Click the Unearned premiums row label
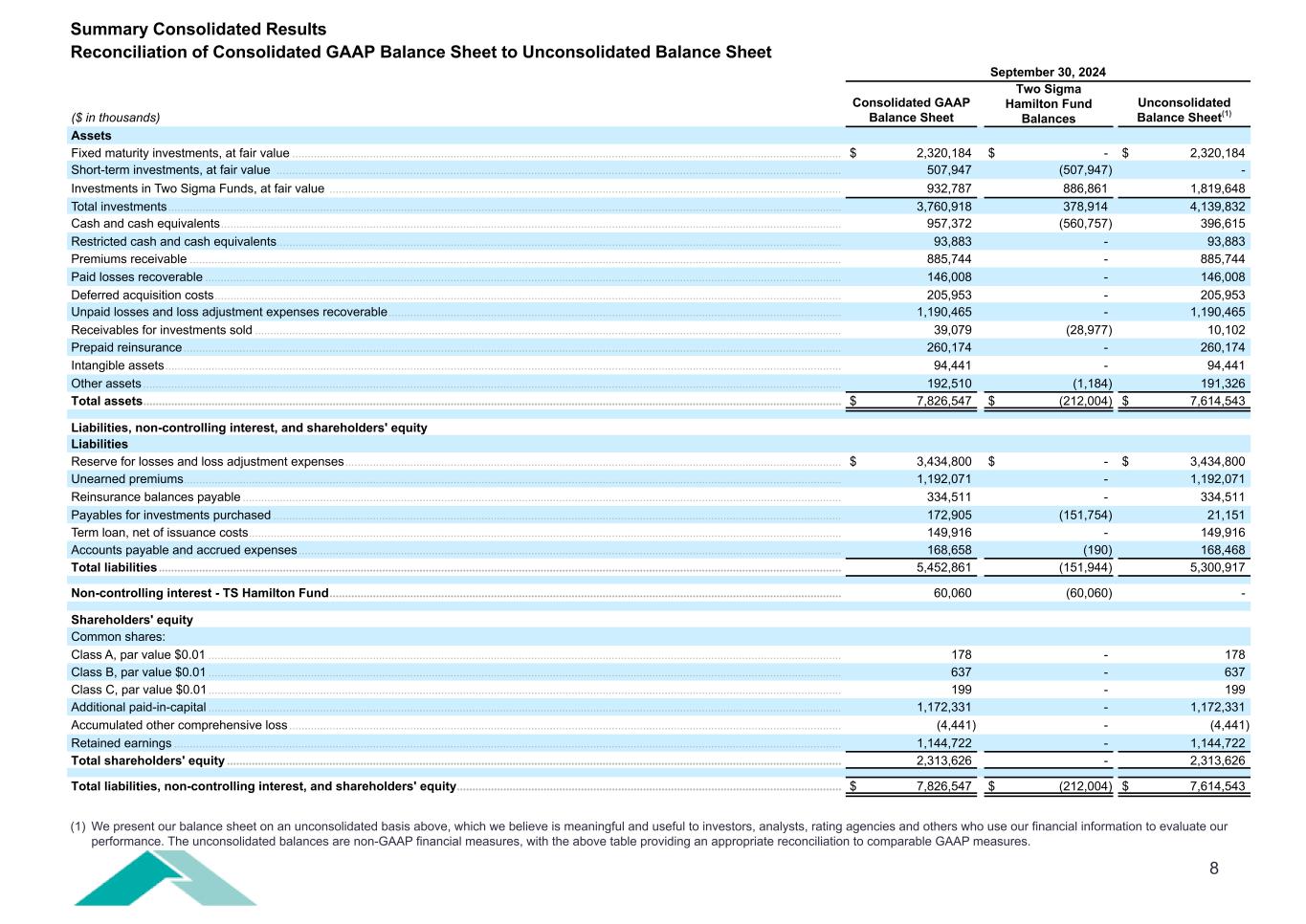This screenshot has width=1306, height=924. 126,479
